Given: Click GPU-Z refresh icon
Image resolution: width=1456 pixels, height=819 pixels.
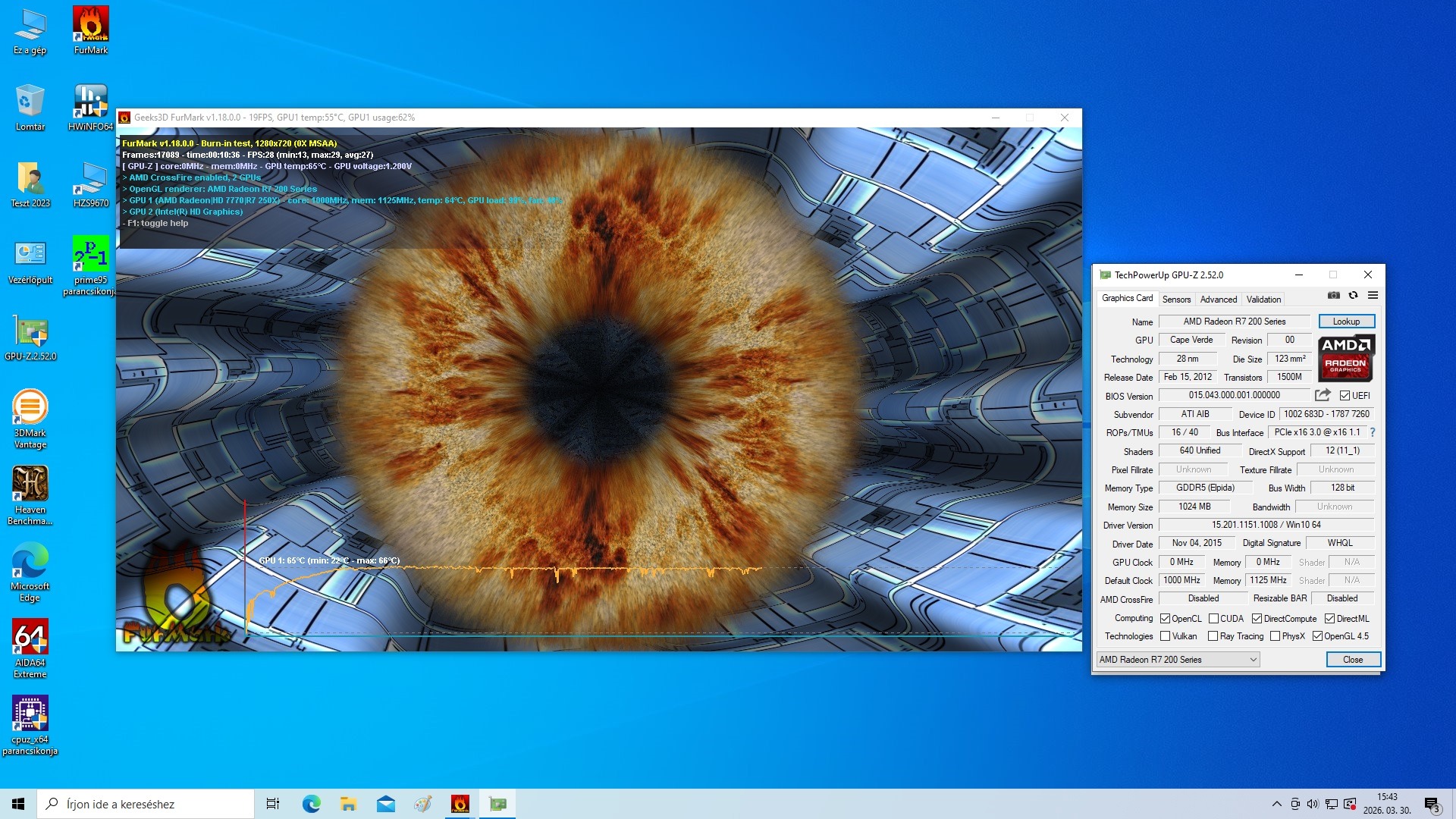Looking at the screenshot, I should tap(1353, 295).
